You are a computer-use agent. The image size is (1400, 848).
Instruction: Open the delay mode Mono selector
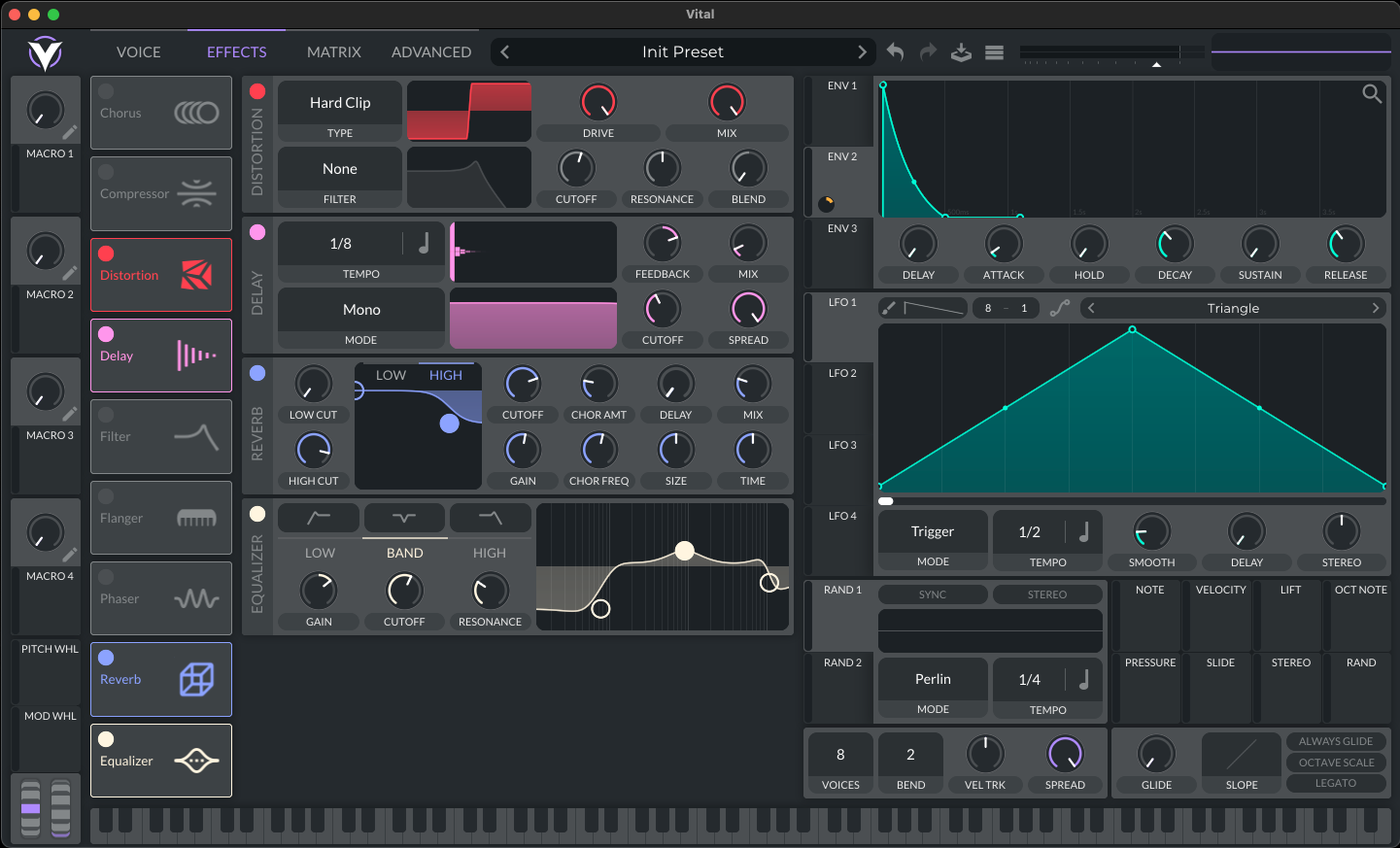click(x=361, y=310)
